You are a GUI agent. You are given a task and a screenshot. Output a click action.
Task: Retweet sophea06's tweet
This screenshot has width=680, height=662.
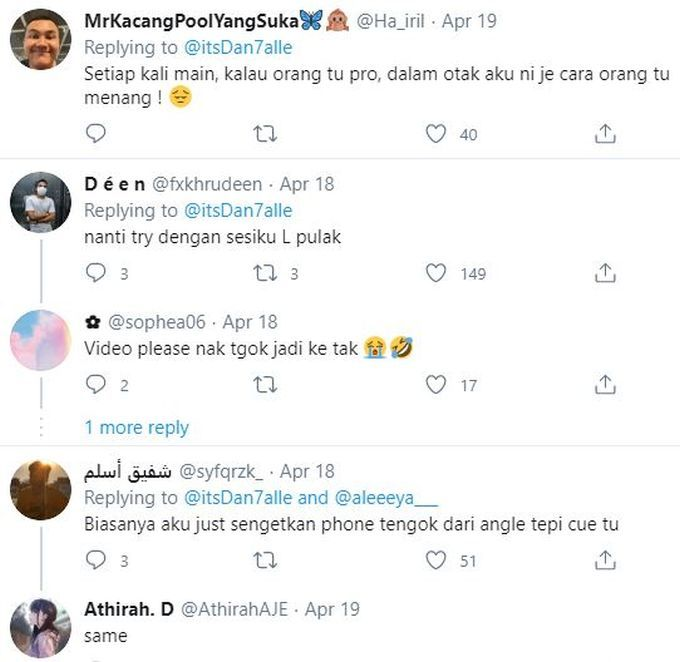[x=265, y=385]
